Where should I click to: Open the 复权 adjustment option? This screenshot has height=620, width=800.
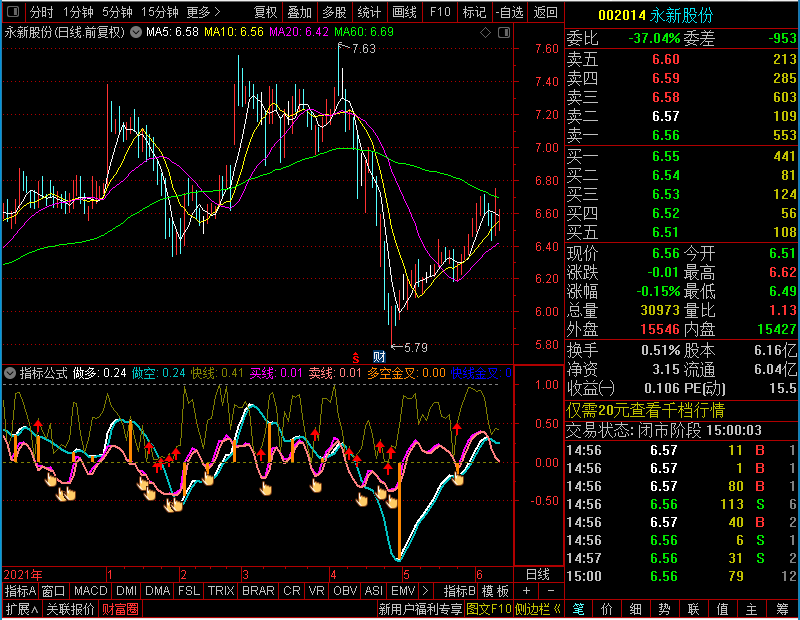pos(265,12)
